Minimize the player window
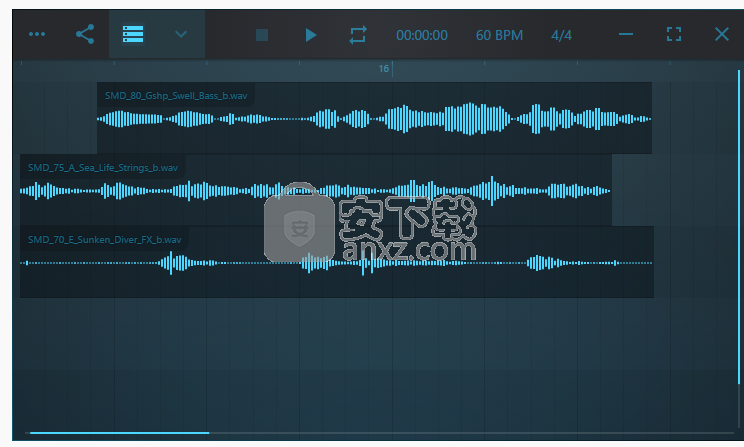The image size is (744, 447). (626, 34)
